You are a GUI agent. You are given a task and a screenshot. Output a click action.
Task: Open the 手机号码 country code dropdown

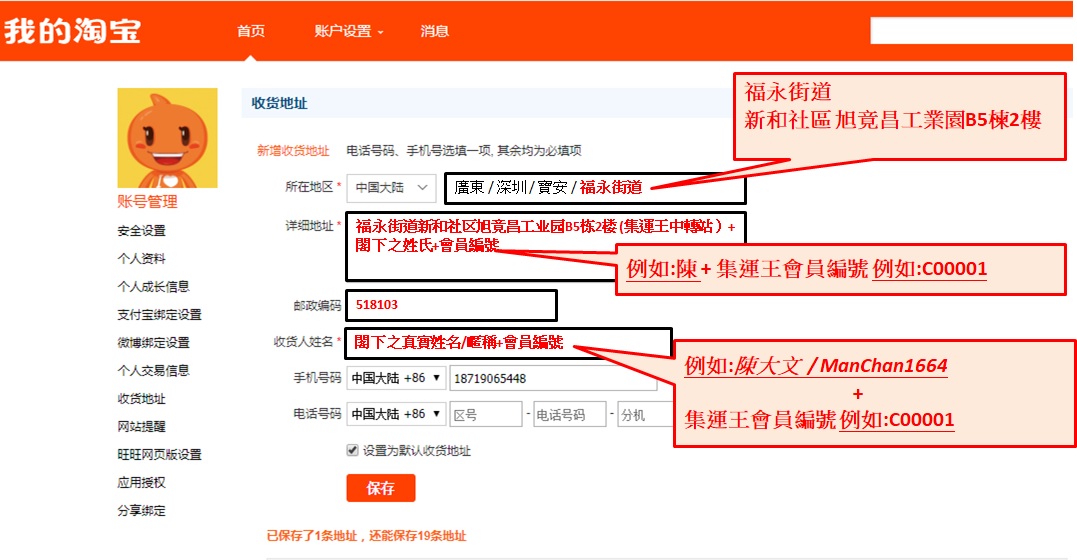click(x=396, y=379)
